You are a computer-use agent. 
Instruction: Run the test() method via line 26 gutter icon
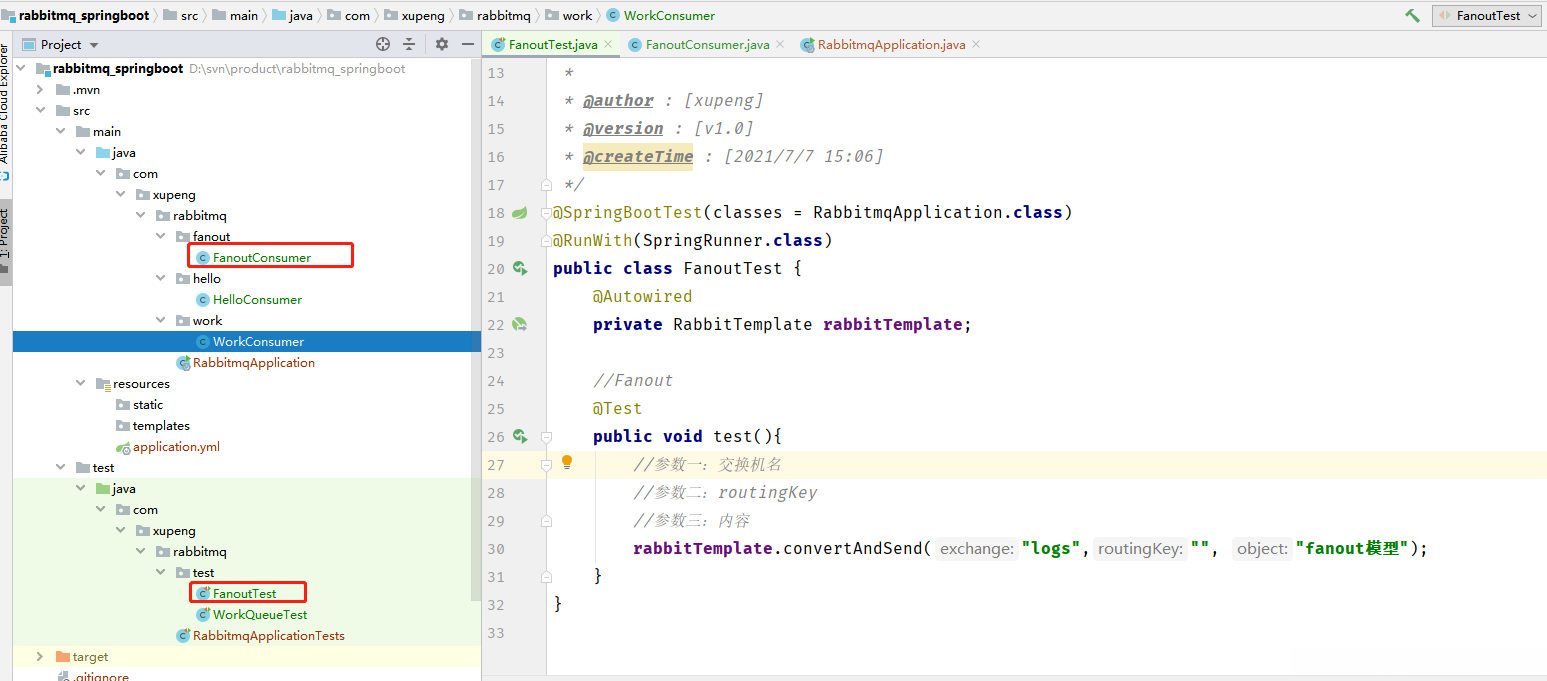pyautogui.click(x=520, y=436)
